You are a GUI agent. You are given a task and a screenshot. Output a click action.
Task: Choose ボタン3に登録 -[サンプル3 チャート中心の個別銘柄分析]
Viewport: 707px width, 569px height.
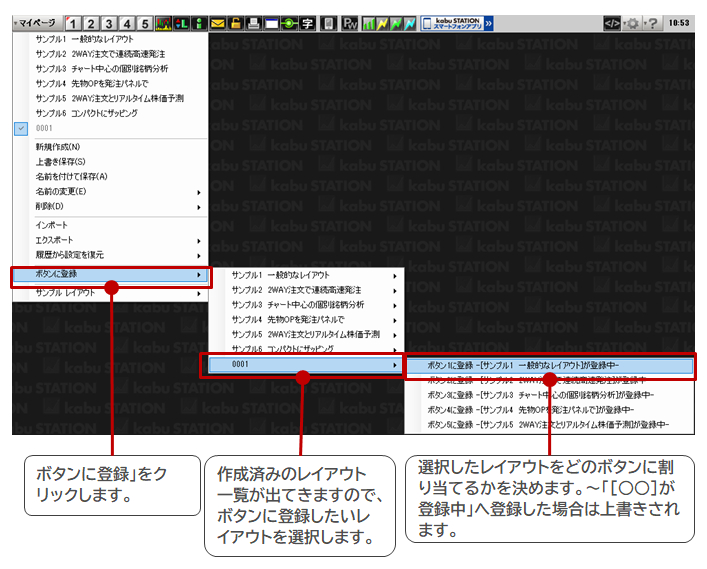point(550,395)
